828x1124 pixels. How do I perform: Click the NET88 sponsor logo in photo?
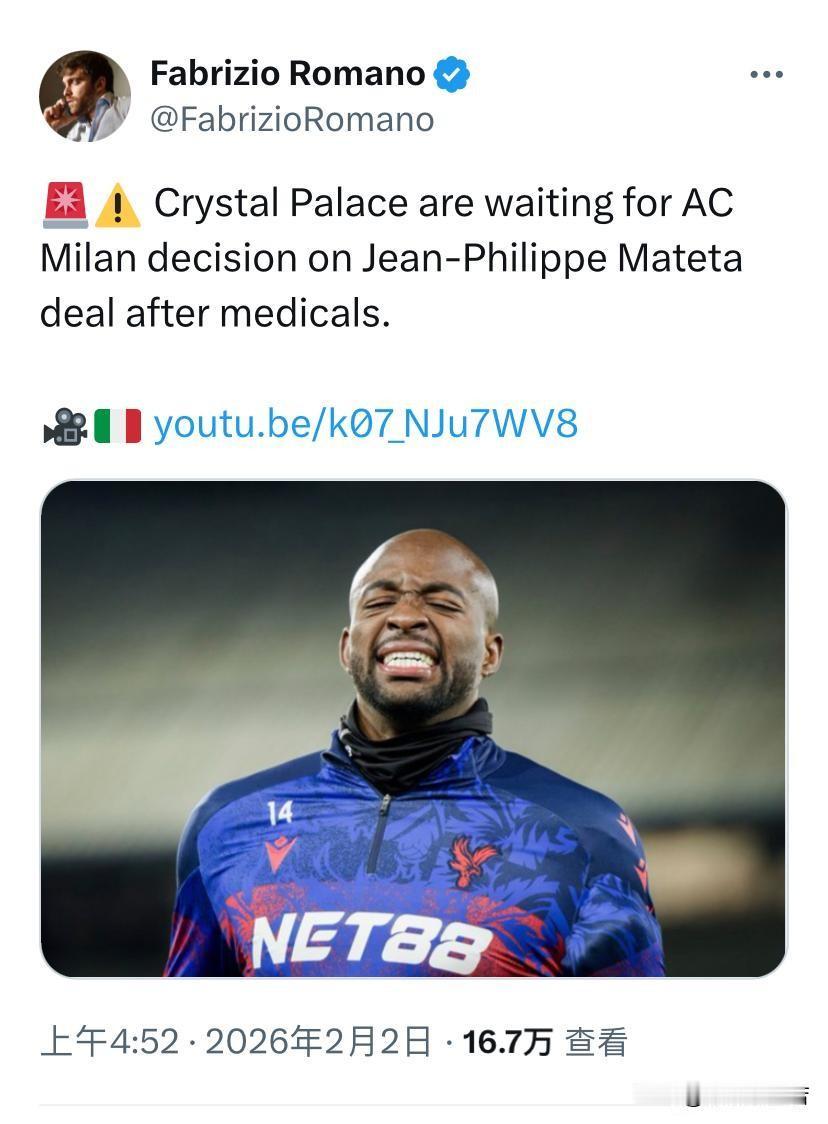coord(372,940)
